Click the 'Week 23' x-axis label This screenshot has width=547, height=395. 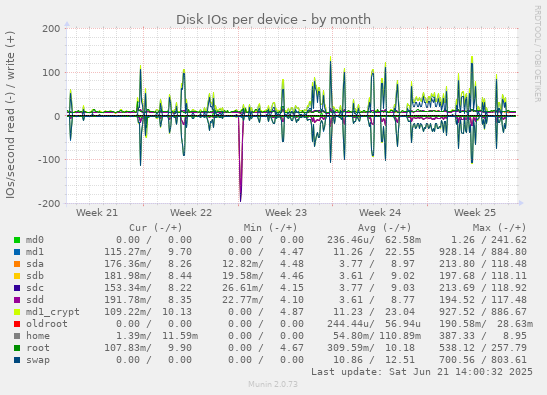pos(286,213)
